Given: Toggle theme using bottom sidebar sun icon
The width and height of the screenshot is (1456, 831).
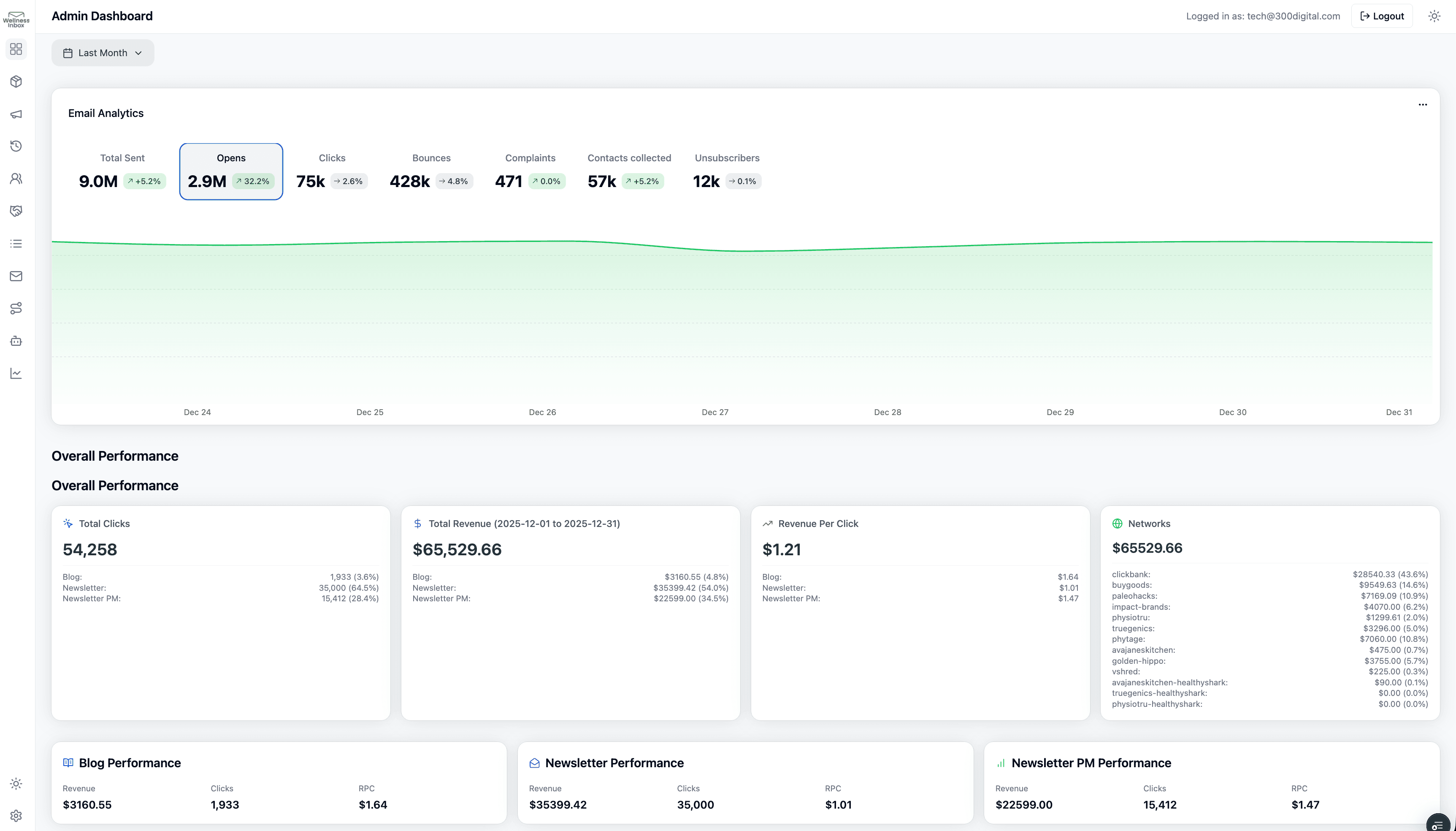Looking at the screenshot, I should tap(16, 783).
